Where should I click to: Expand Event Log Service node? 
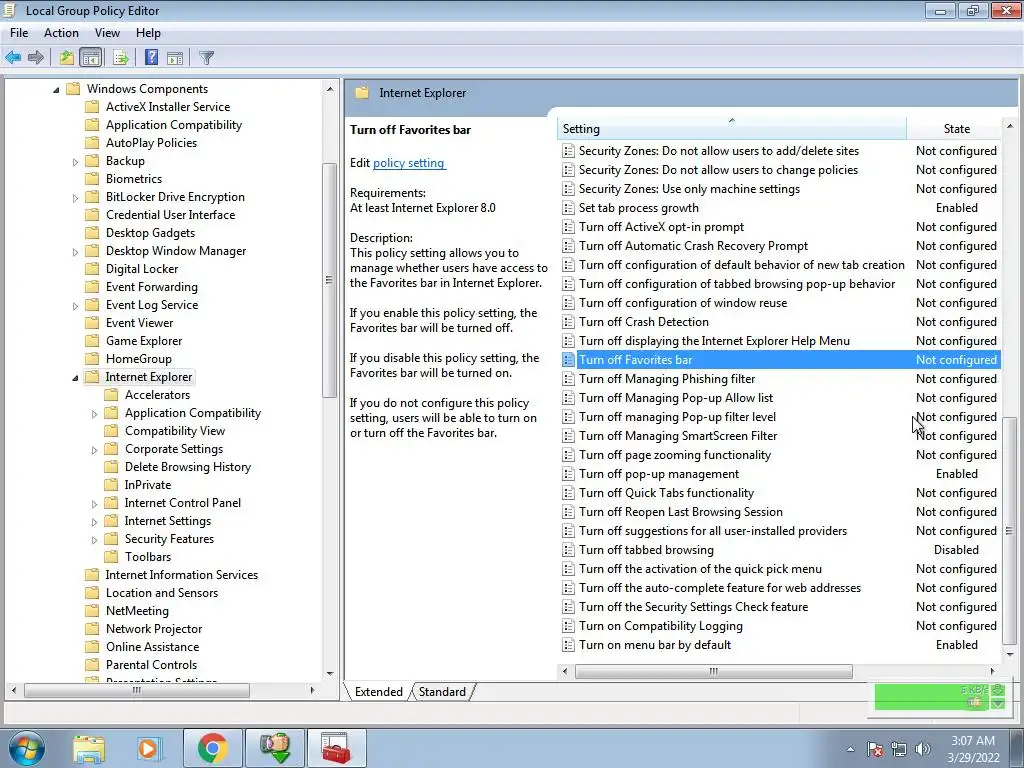click(75, 306)
